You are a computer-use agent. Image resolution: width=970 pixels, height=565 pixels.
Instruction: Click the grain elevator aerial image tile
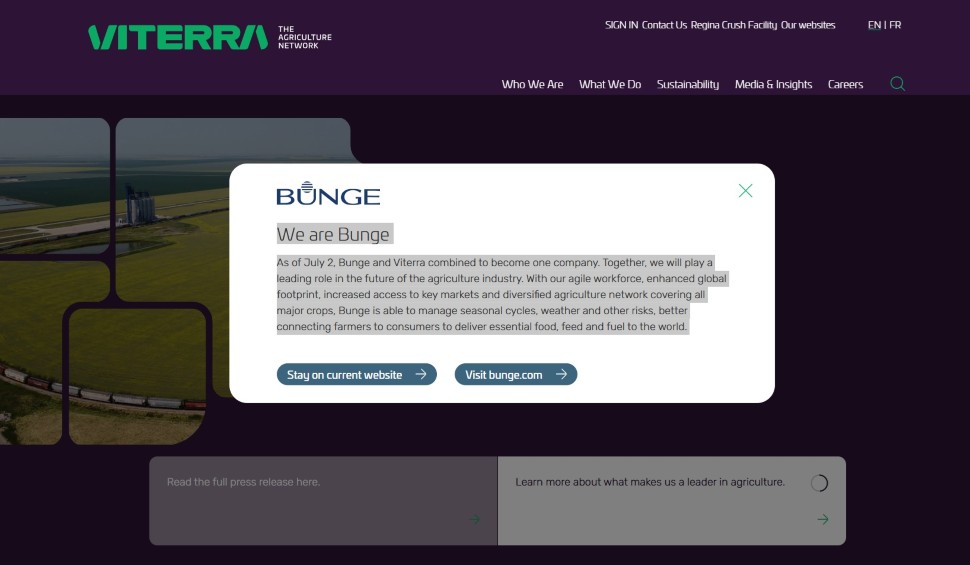coord(172,210)
